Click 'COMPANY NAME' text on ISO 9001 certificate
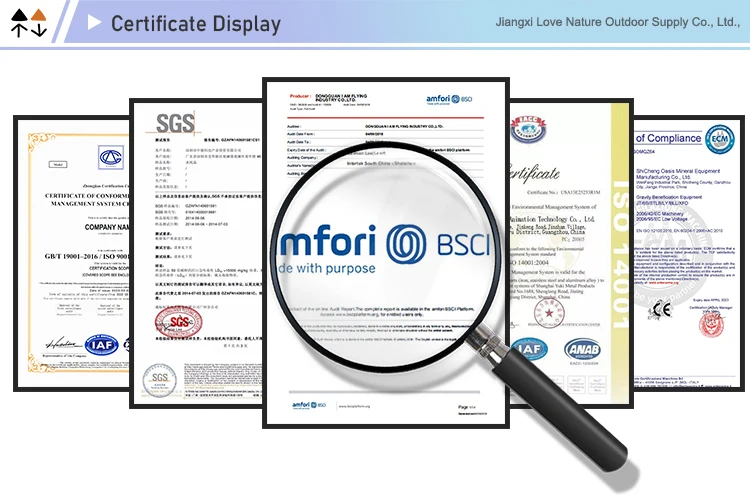 tap(107, 227)
